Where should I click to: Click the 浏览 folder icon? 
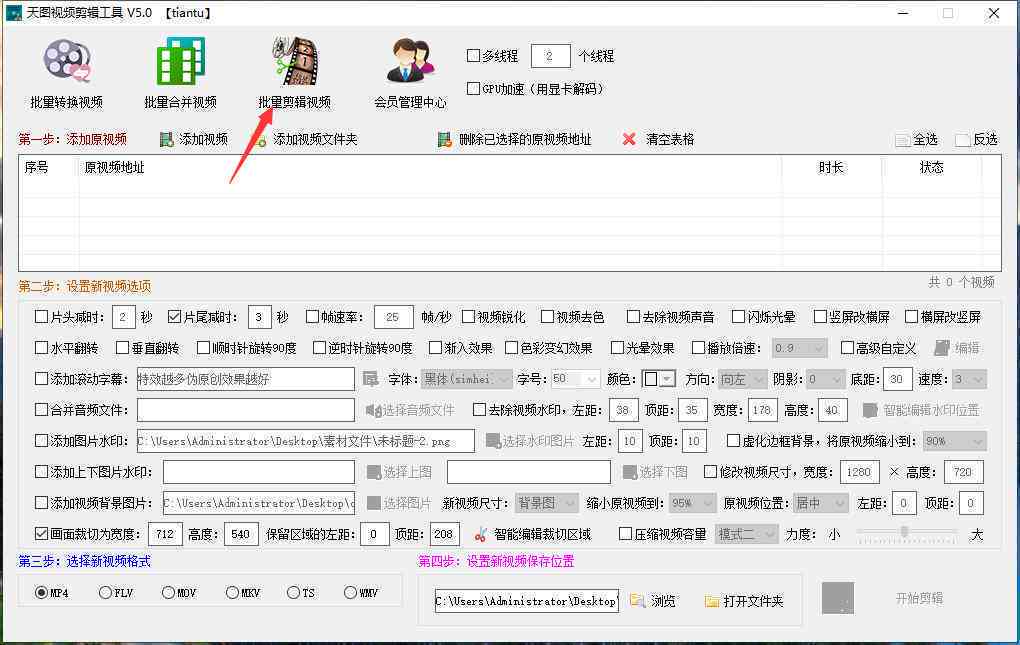[638, 601]
